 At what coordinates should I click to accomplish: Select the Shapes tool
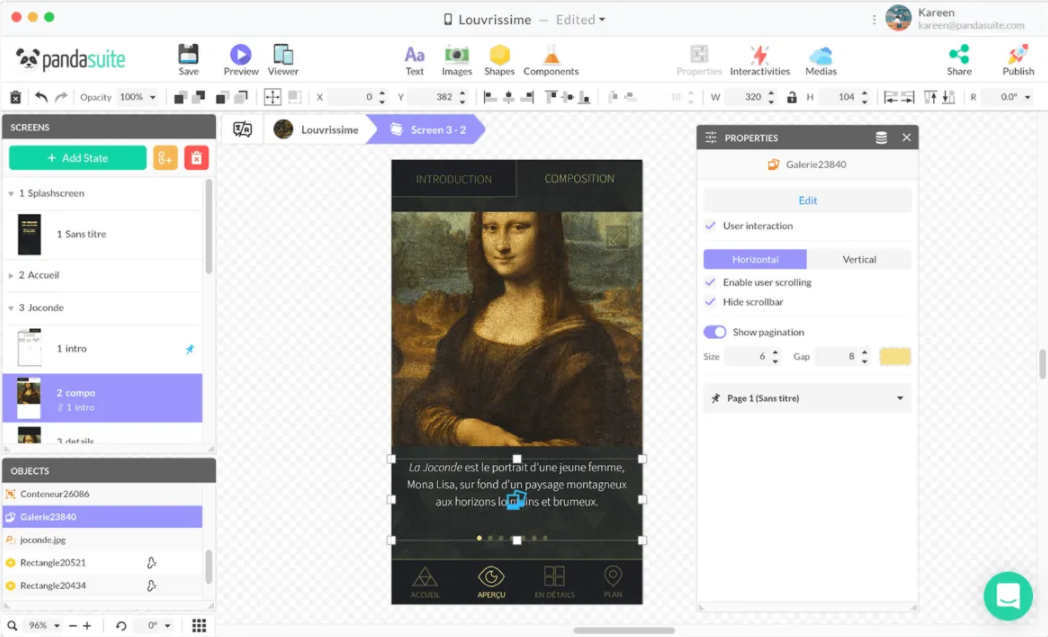(499, 55)
